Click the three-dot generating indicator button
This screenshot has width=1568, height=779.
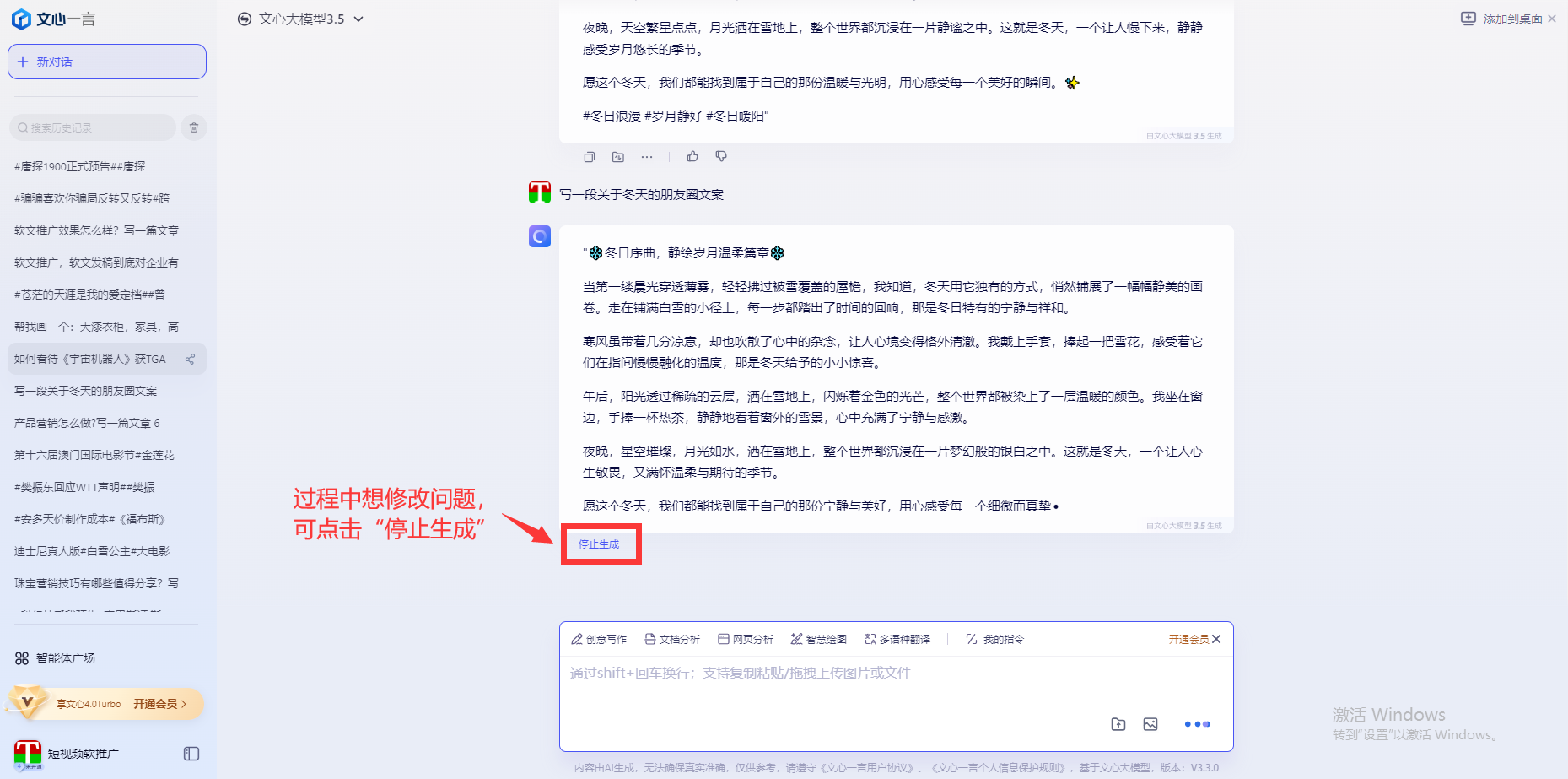coord(1197,724)
